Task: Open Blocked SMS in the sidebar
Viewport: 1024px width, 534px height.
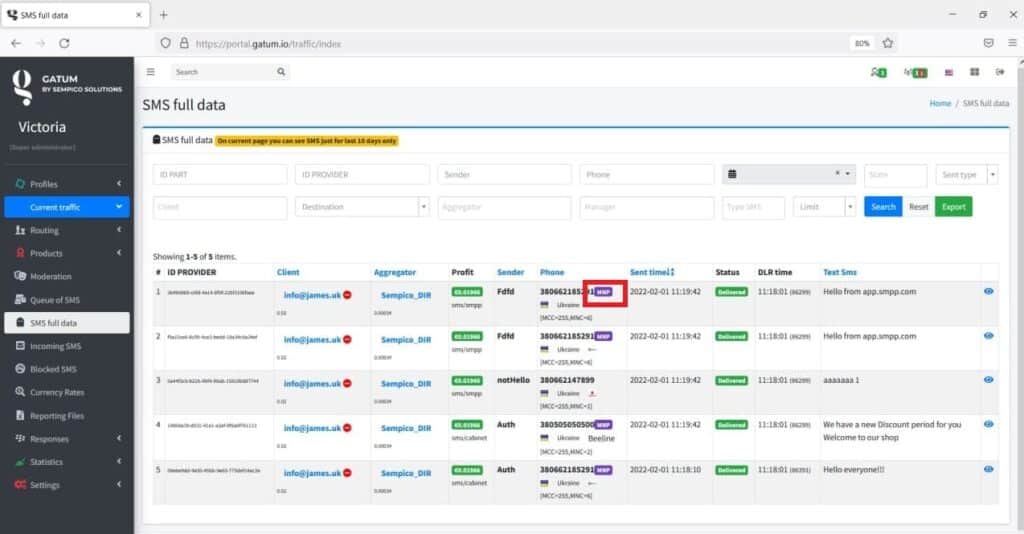Action: (x=67, y=369)
